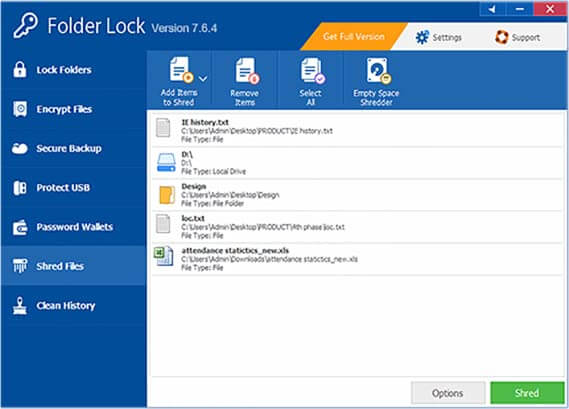Go to Secure Backup section
The image size is (569, 409).
point(73,148)
